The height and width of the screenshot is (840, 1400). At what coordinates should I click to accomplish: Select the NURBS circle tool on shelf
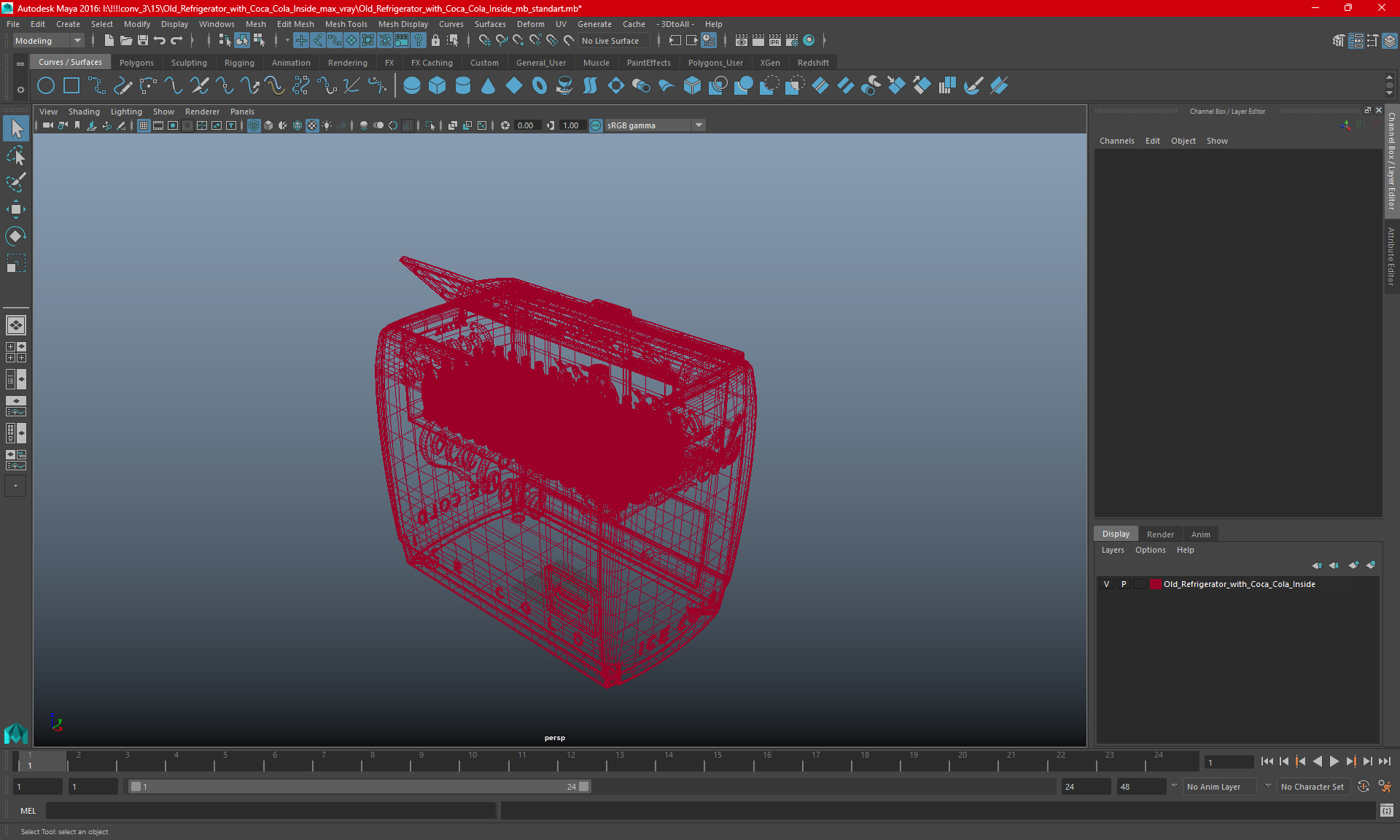46,86
